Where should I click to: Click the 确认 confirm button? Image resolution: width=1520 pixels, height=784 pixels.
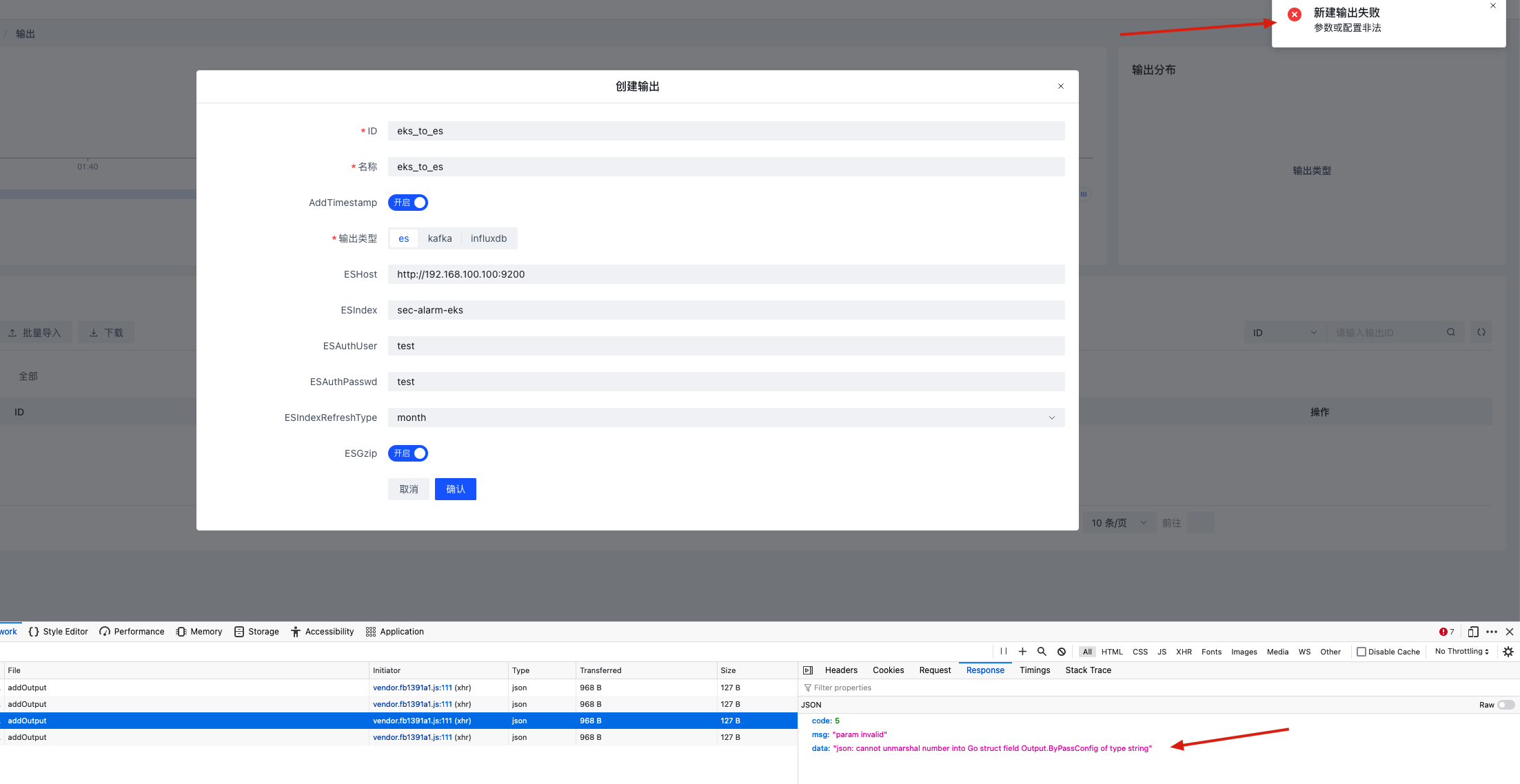456,489
